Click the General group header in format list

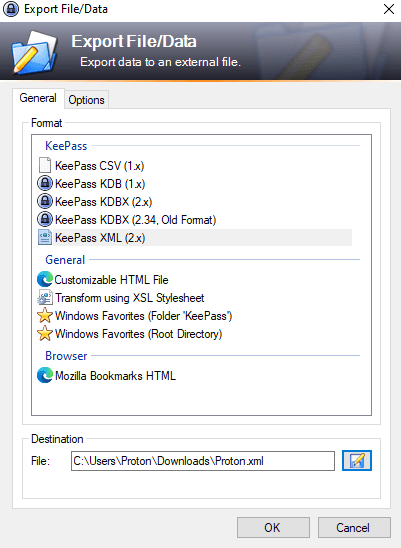(x=65, y=260)
